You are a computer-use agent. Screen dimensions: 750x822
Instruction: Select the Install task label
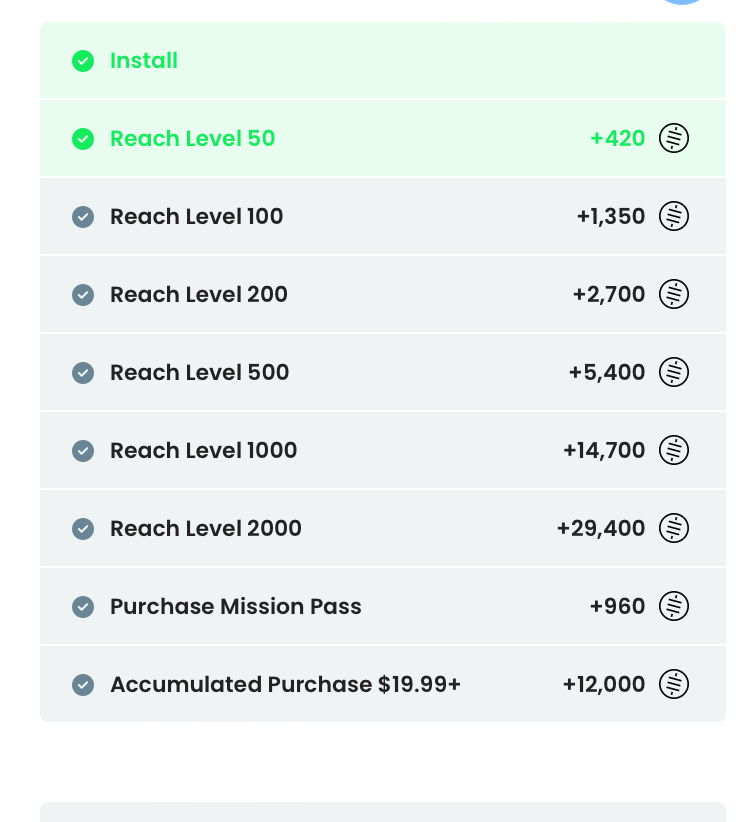tap(144, 61)
